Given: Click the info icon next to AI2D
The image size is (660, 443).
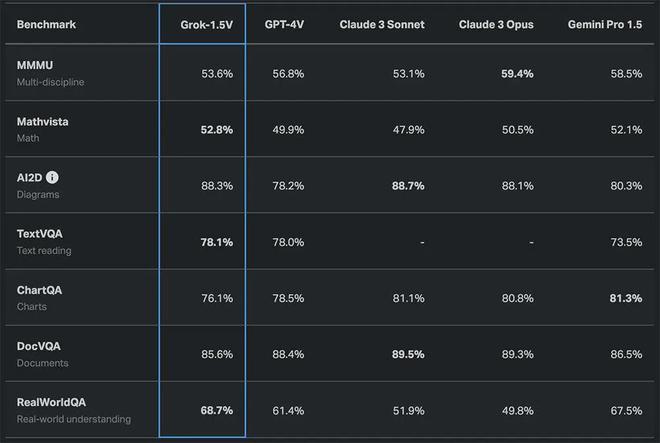Looking at the screenshot, I should (53, 177).
